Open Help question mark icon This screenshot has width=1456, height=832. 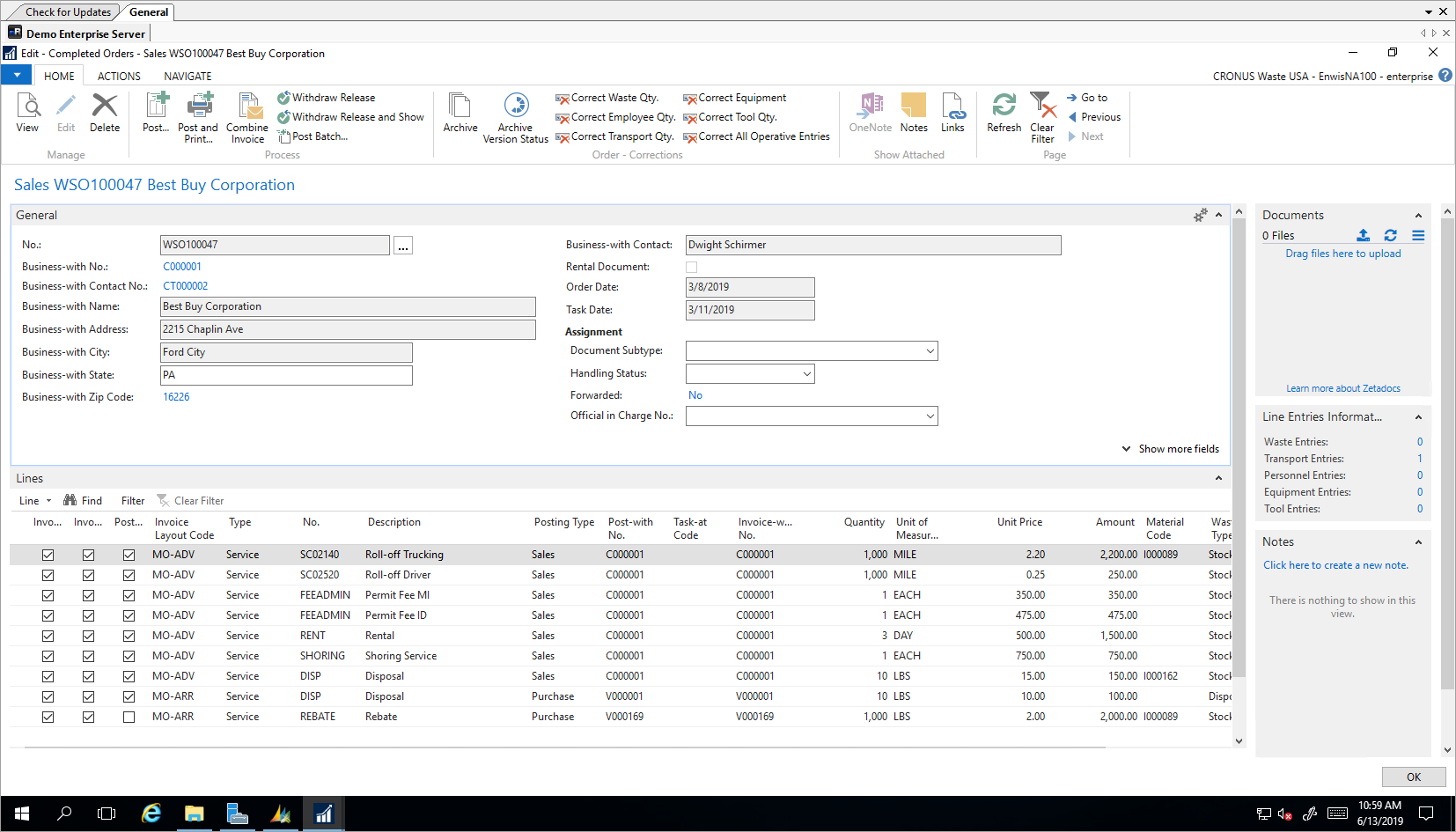(1445, 76)
